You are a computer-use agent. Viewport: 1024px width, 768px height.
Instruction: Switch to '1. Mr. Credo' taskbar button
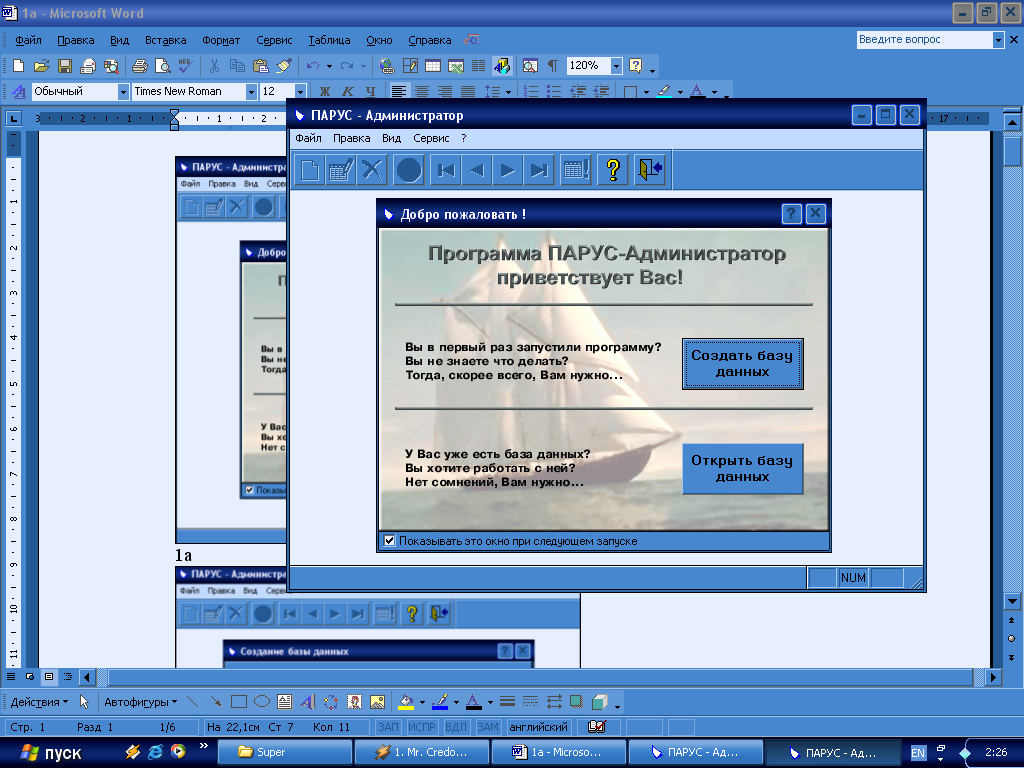click(x=422, y=752)
